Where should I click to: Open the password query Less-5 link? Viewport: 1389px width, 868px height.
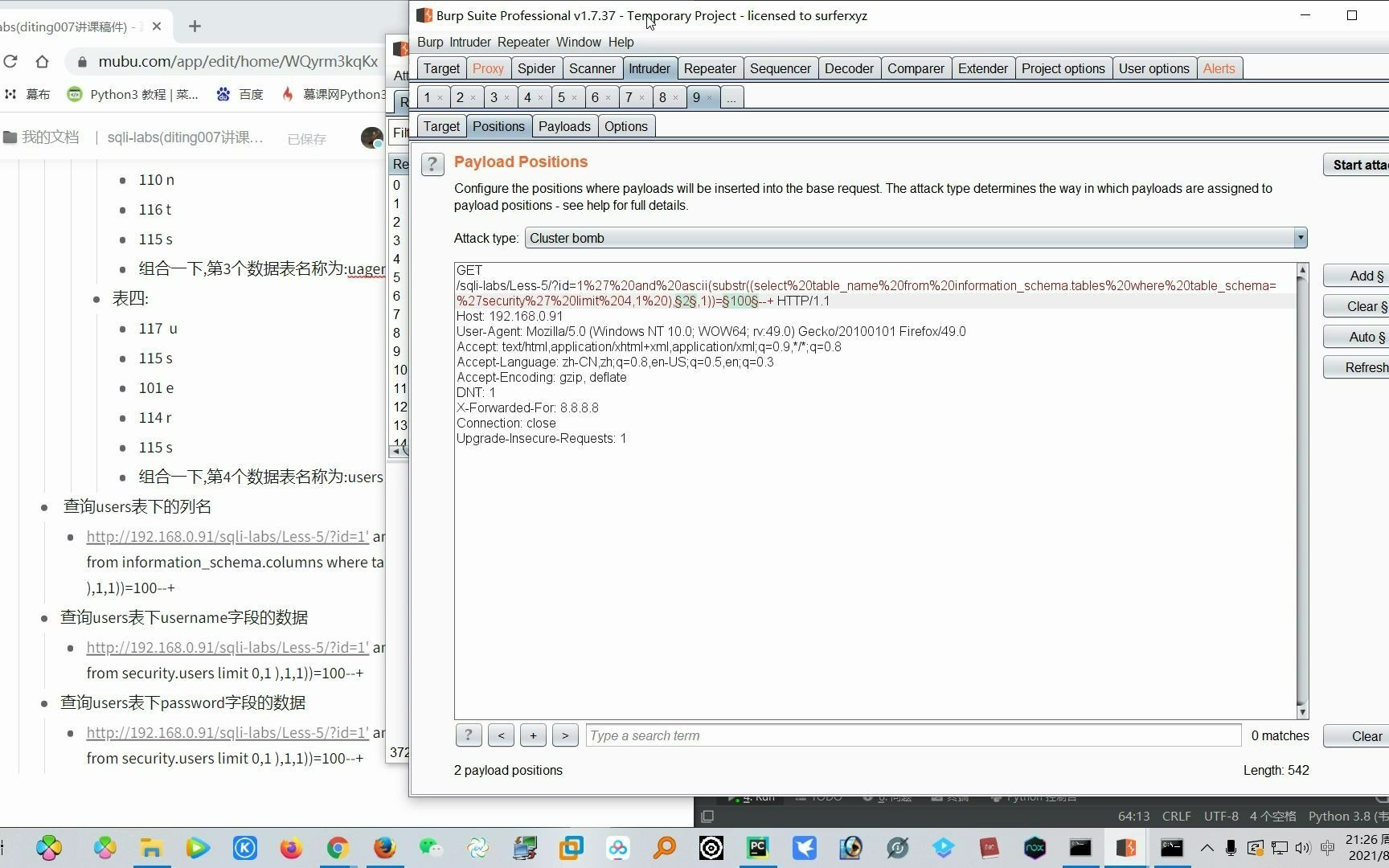(227, 732)
